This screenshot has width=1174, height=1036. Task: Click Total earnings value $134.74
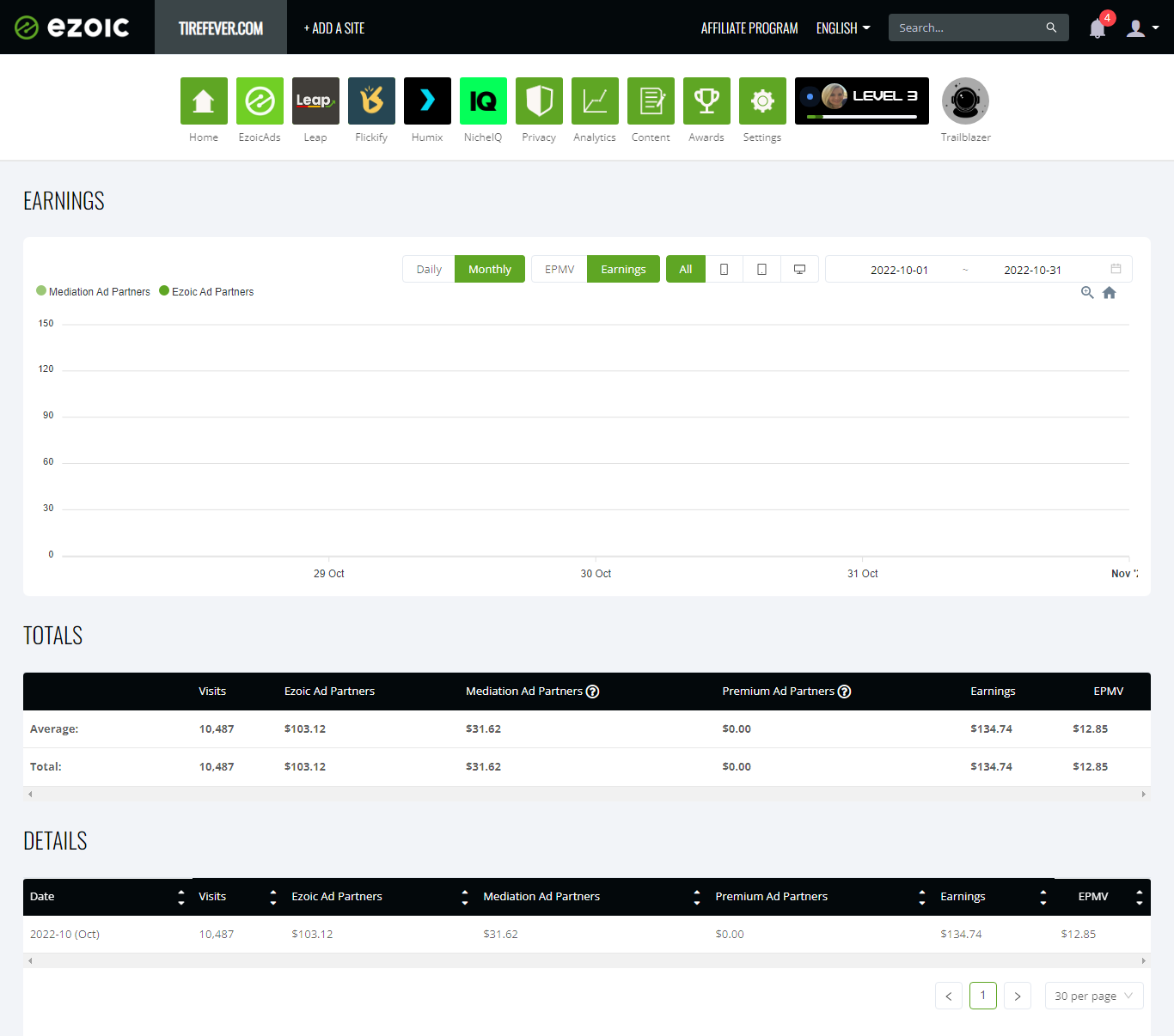[991, 766]
